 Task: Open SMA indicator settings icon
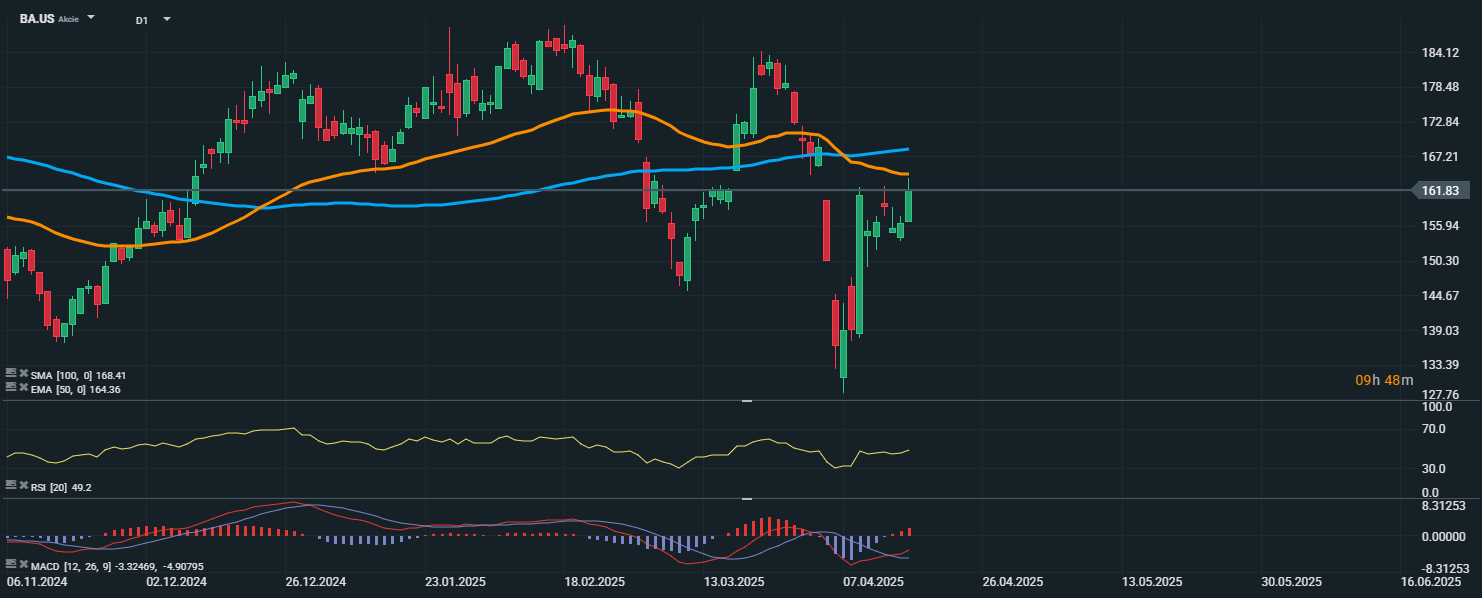point(11,374)
